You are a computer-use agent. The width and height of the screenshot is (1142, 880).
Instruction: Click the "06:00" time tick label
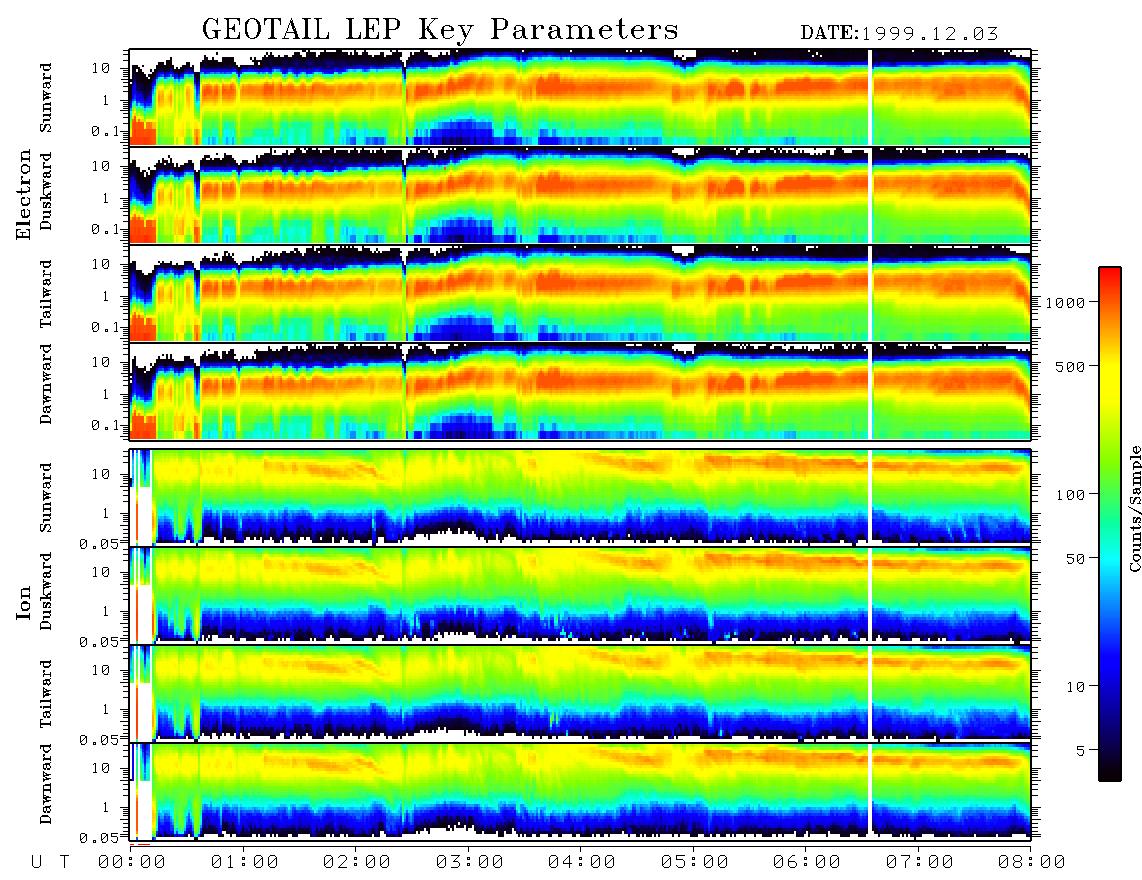[x=807, y=863]
